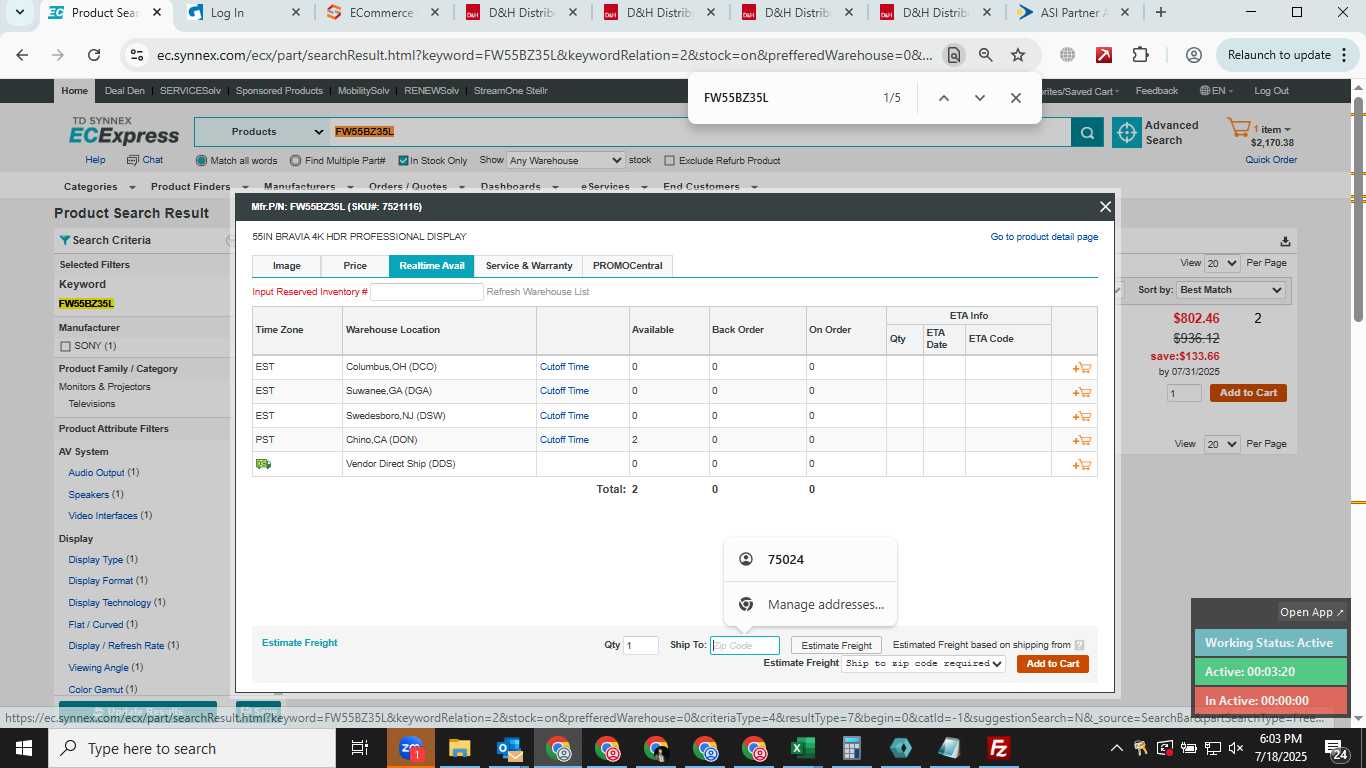Screen dimensions: 1366x768
Task: Open File Explorer from the taskbar
Action: [459, 748]
